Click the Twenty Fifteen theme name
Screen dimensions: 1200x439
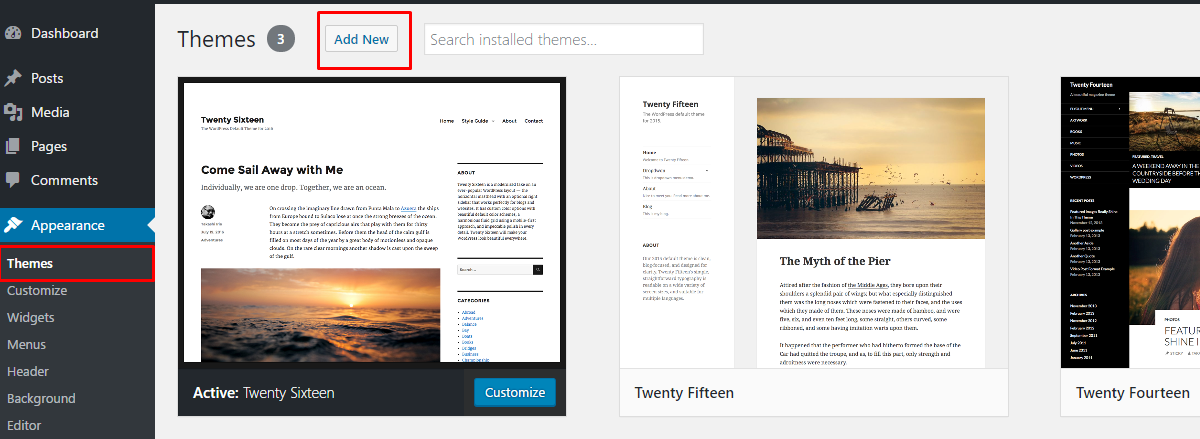tap(684, 393)
